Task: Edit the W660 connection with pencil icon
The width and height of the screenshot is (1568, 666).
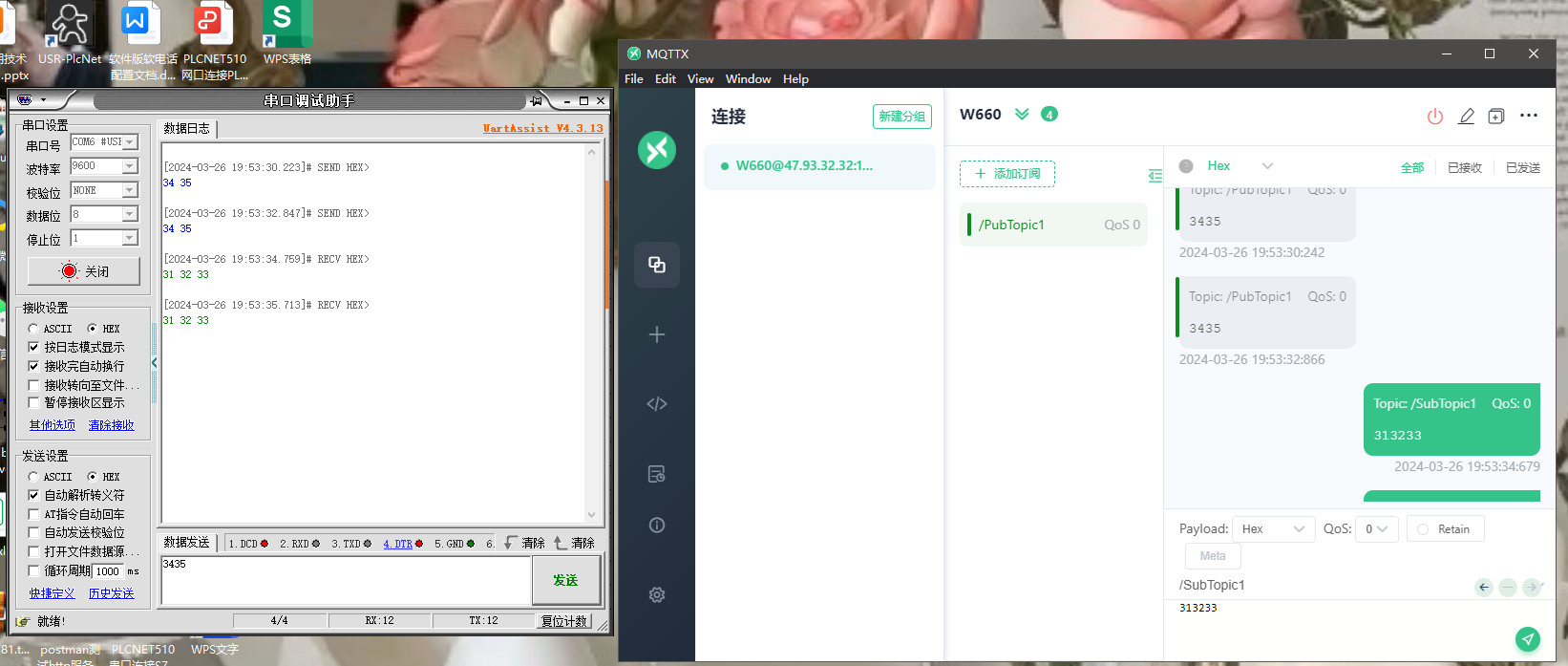Action: [1466, 117]
